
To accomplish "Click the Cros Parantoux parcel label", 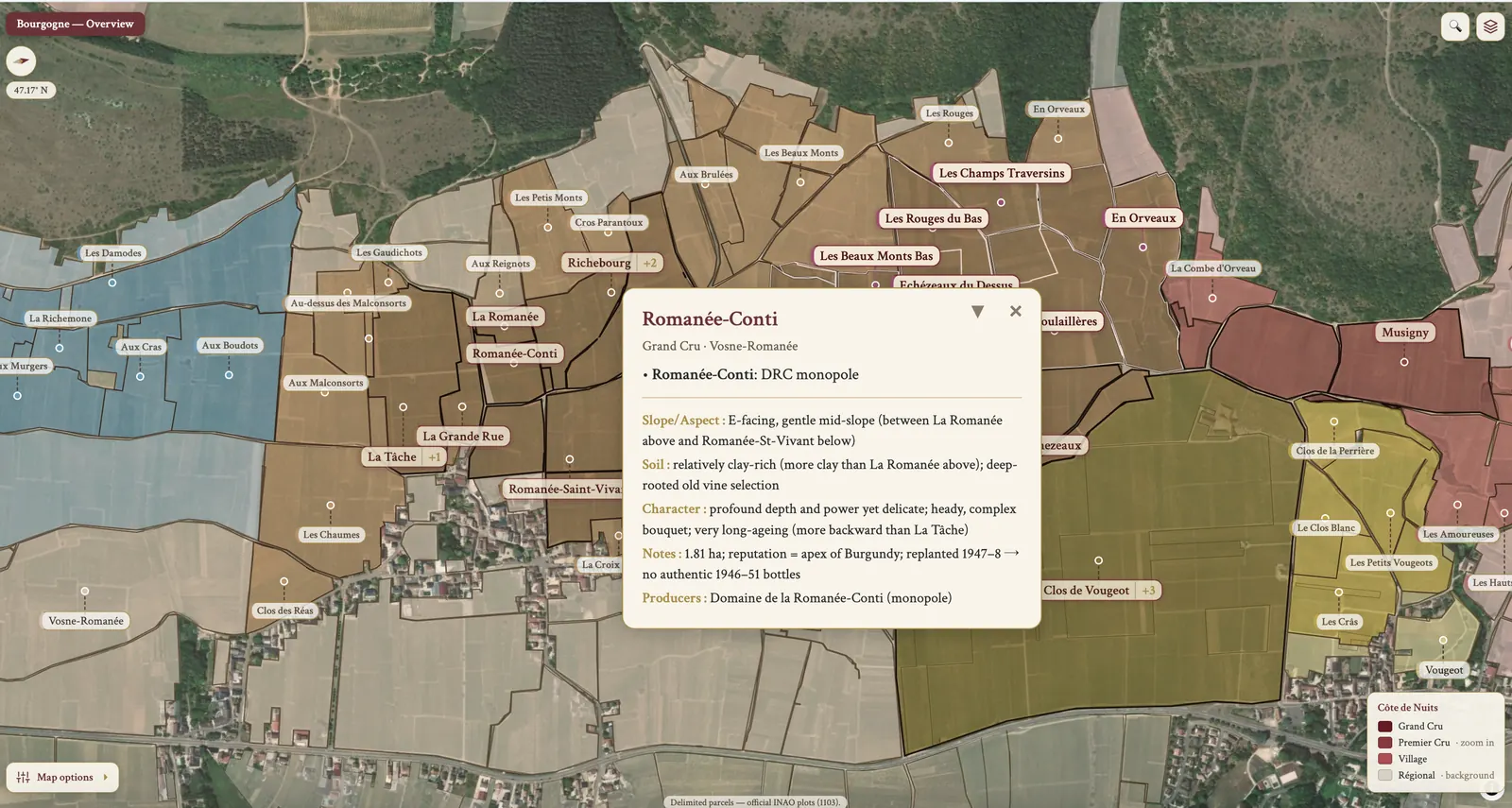I will 609,223.
